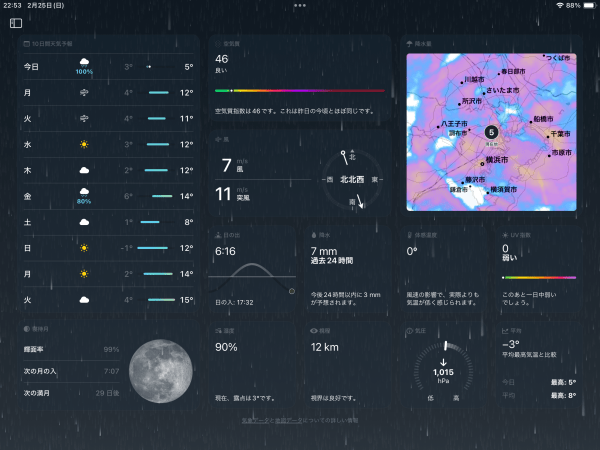Open the wind compass showing 北北西

[x=347, y=179]
